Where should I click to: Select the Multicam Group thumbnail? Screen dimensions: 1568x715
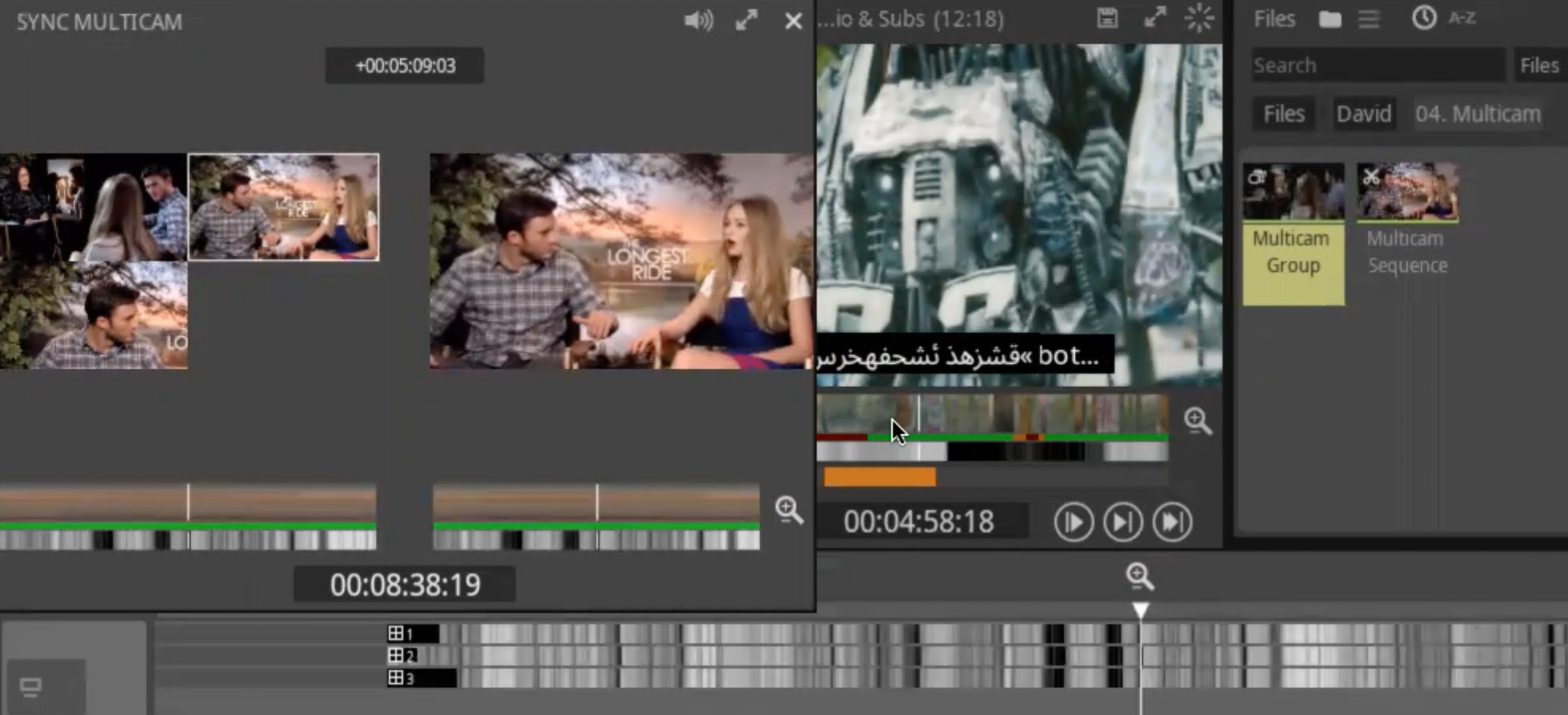1293,192
